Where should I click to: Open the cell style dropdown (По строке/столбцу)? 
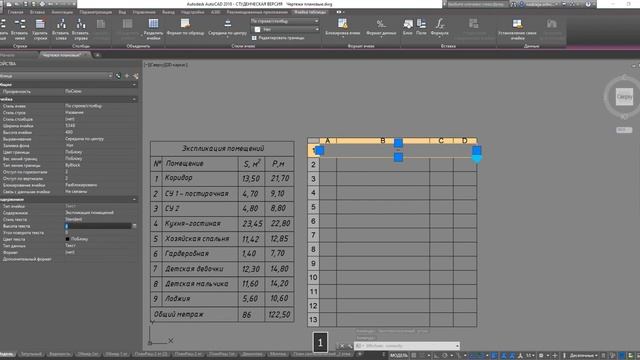click(x=284, y=21)
